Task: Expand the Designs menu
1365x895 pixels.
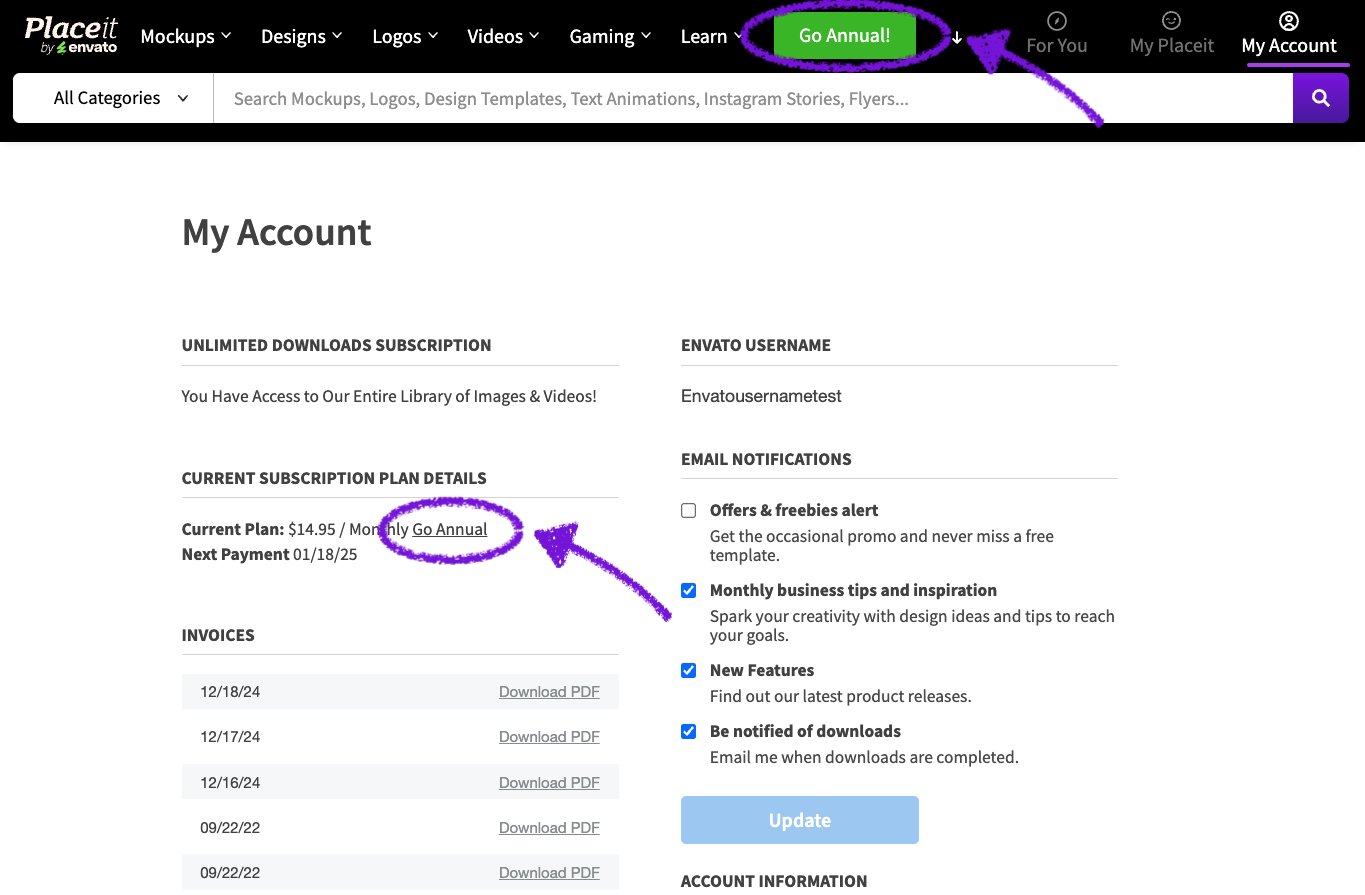Action: pyautogui.click(x=302, y=36)
